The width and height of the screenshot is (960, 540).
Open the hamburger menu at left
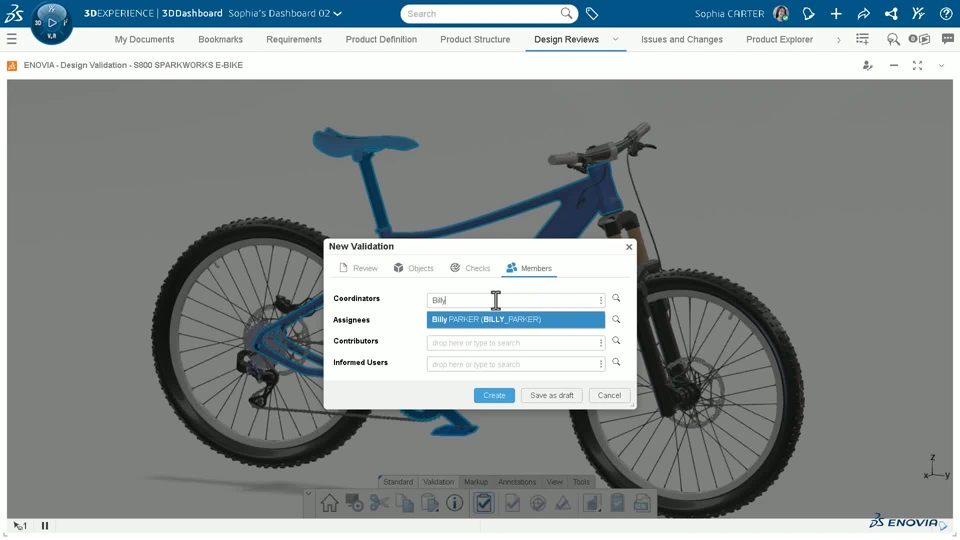click(x=12, y=39)
